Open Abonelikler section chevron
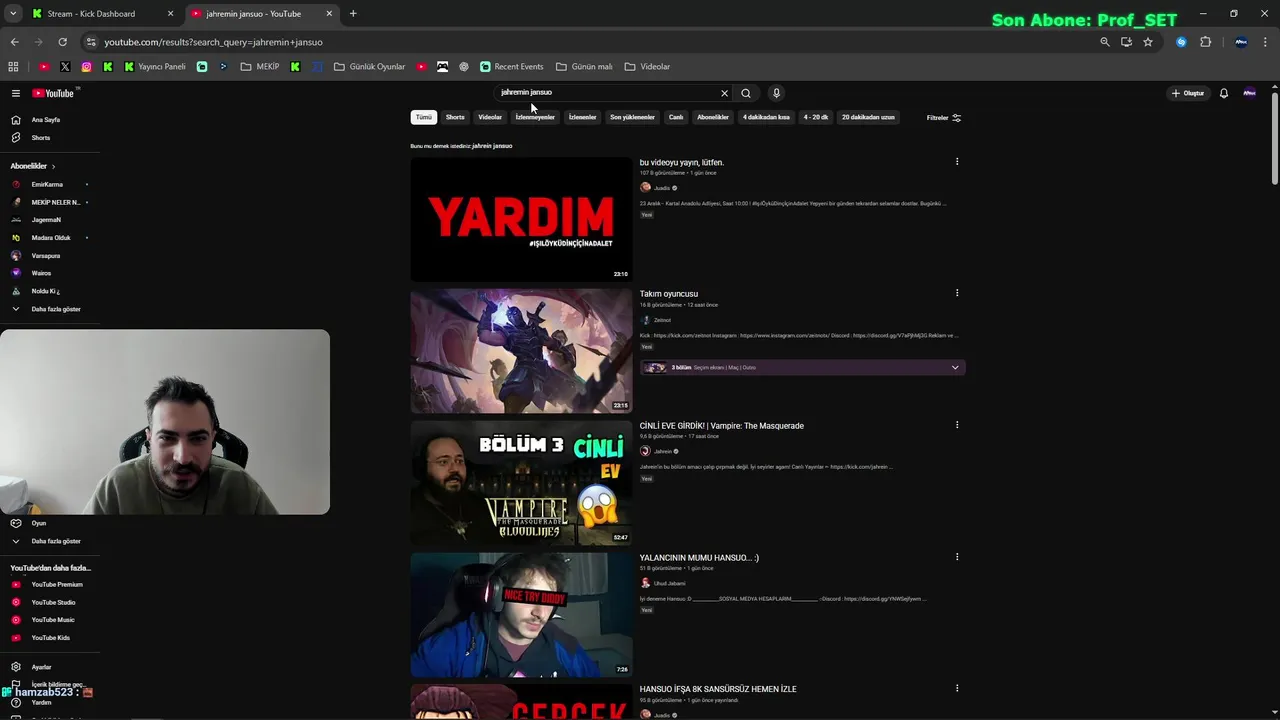 [x=53, y=166]
